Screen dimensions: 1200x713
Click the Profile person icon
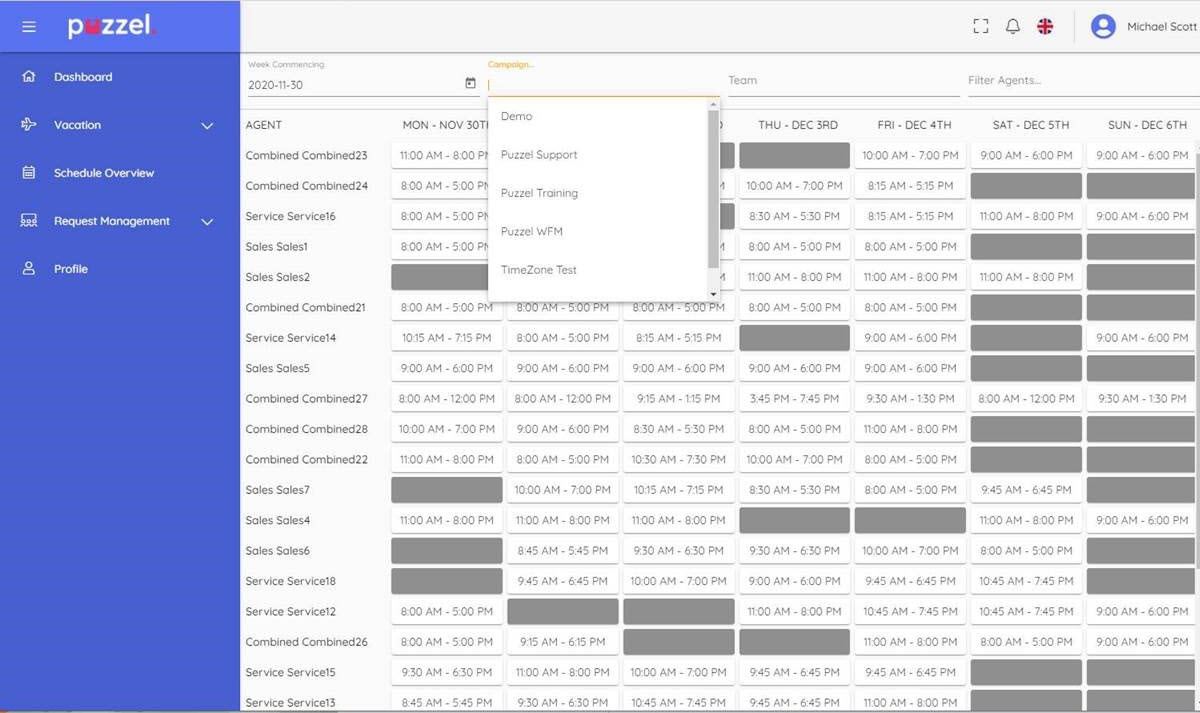[29, 269]
